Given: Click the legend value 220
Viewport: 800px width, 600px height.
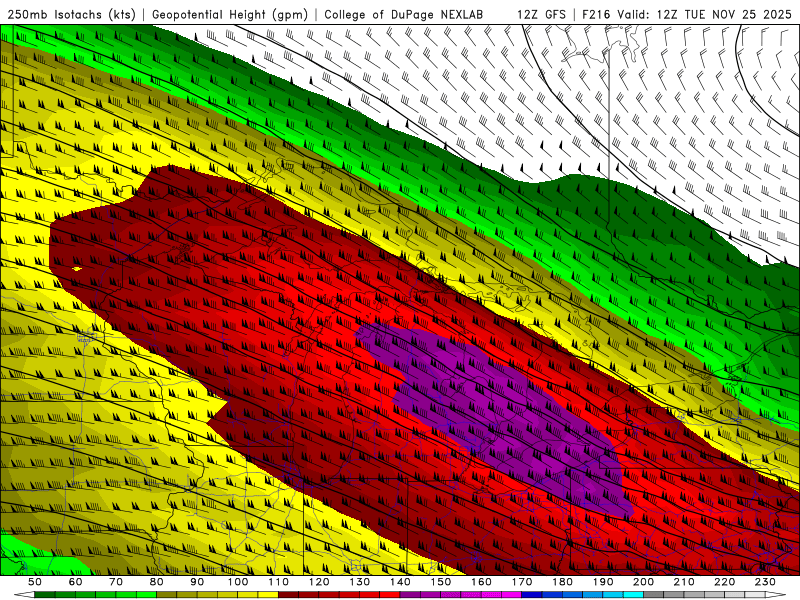Looking at the screenshot, I should [x=725, y=582].
